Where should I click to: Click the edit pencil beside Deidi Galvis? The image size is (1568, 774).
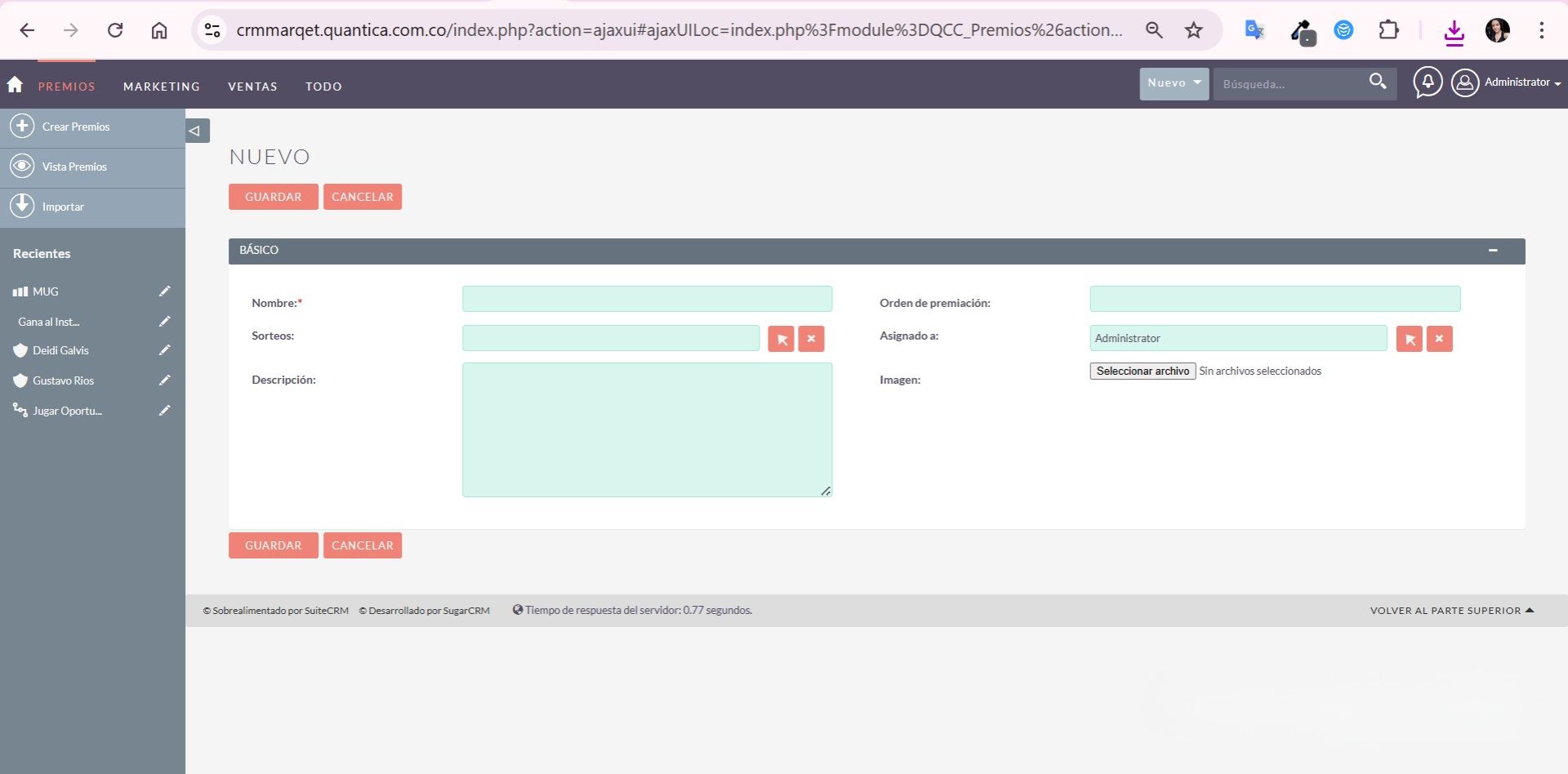coord(164,350)
